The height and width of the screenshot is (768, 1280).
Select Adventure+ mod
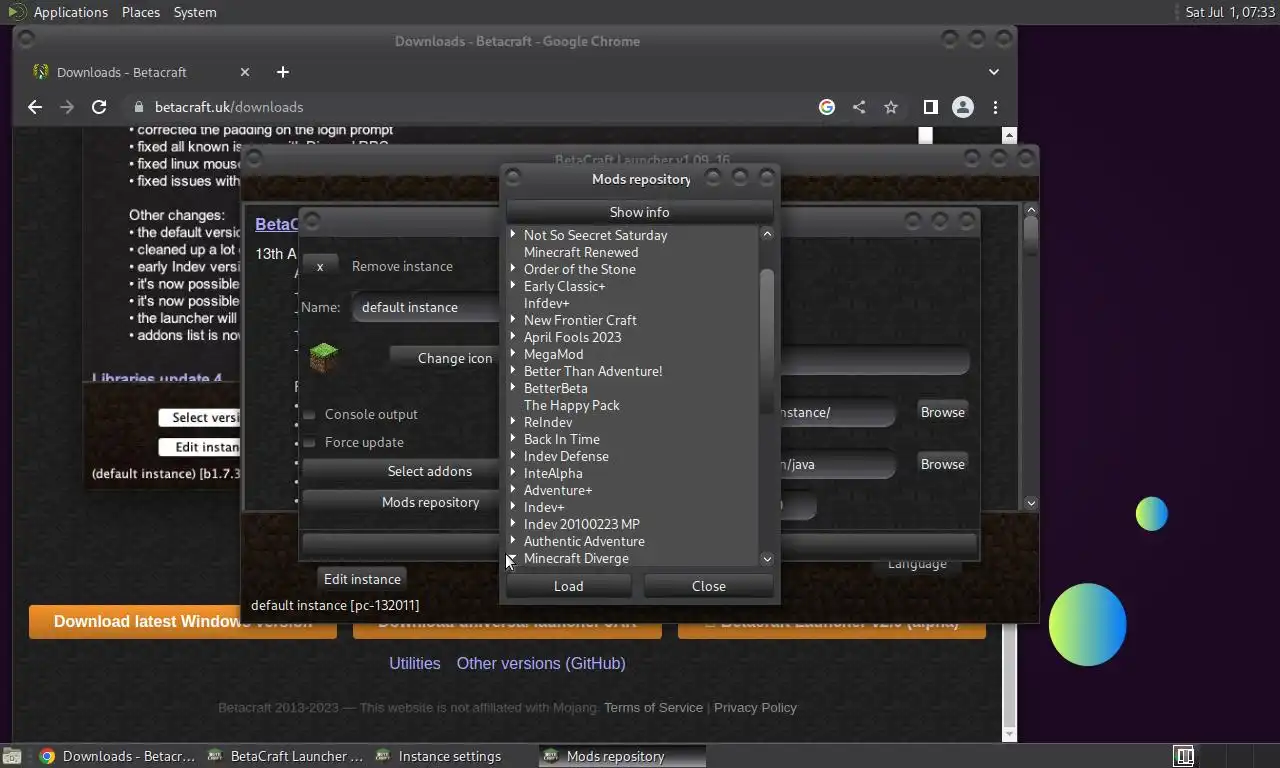pos(558,490)
